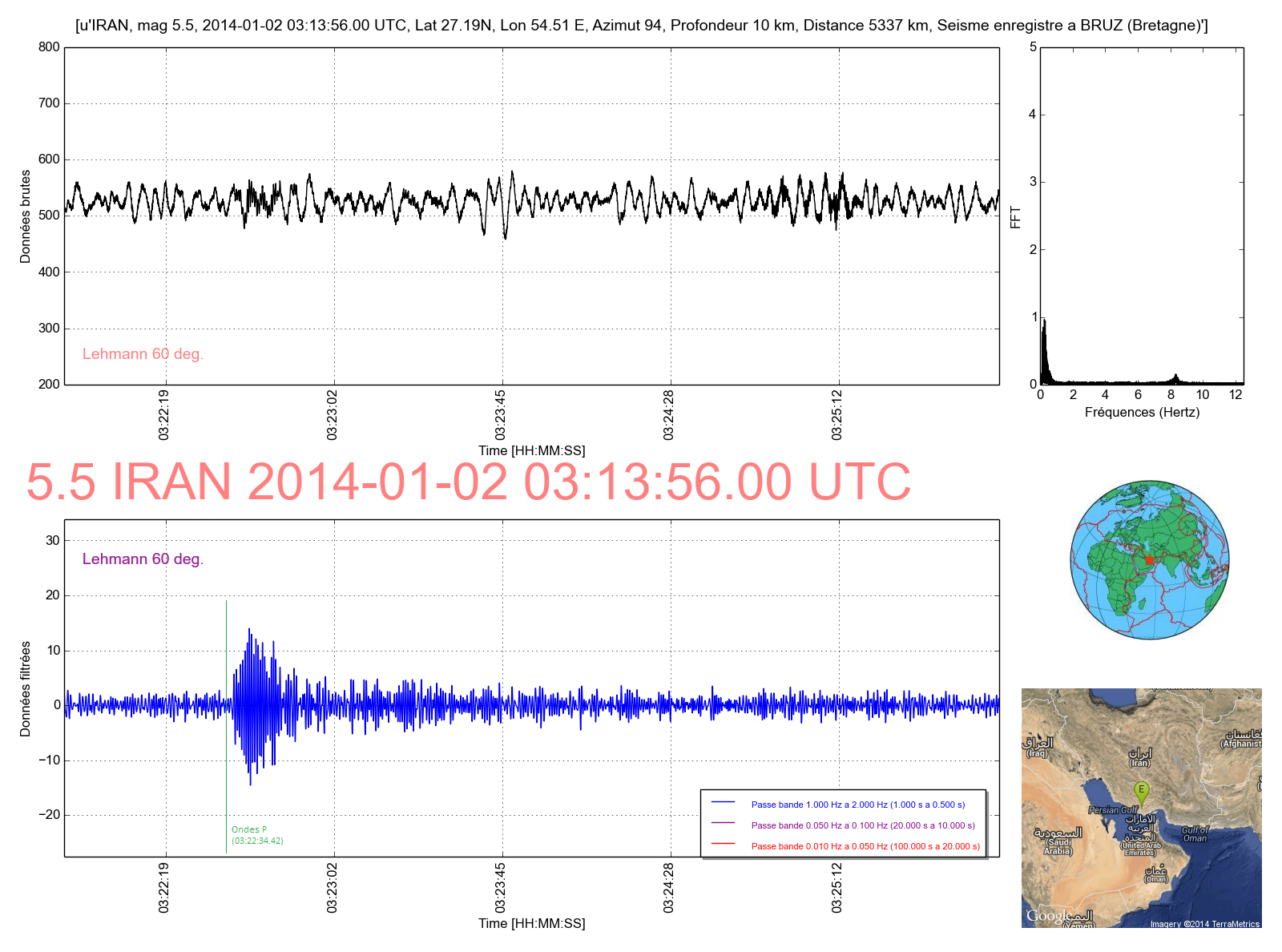The image size is (1282, 952).
Task: Open the "Imagery ©2014 TerraMetrics" attribution
Action: (x=1204, y=924)
